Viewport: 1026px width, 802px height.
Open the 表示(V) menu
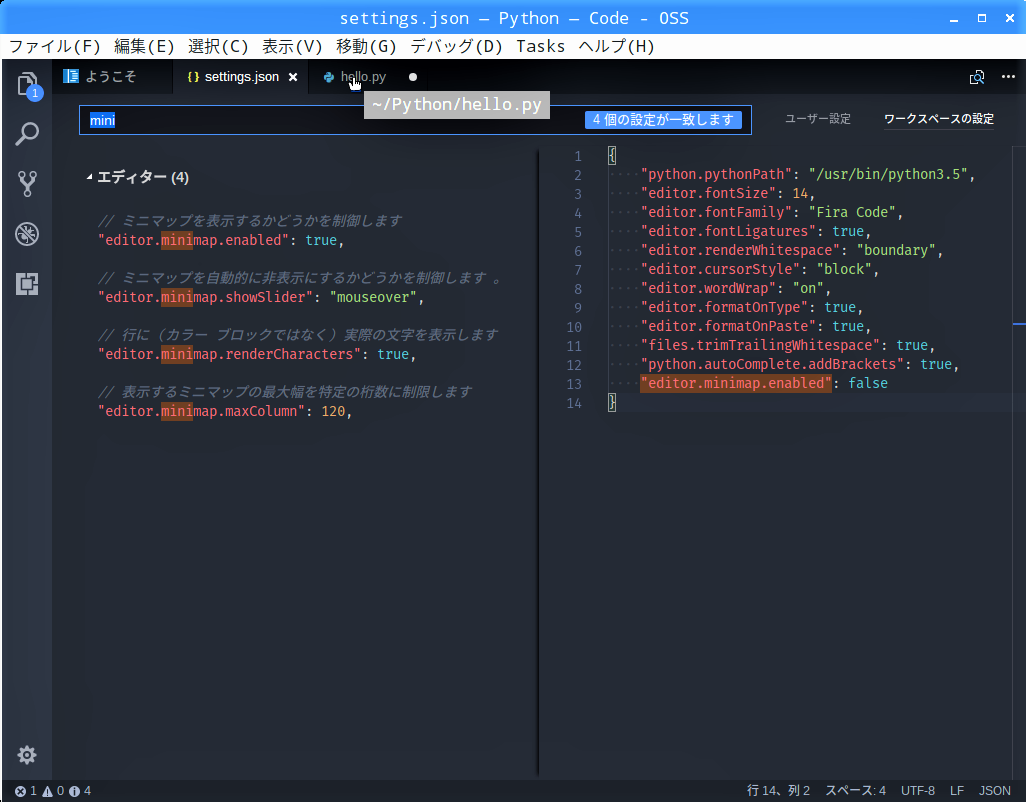coord(292,46)
